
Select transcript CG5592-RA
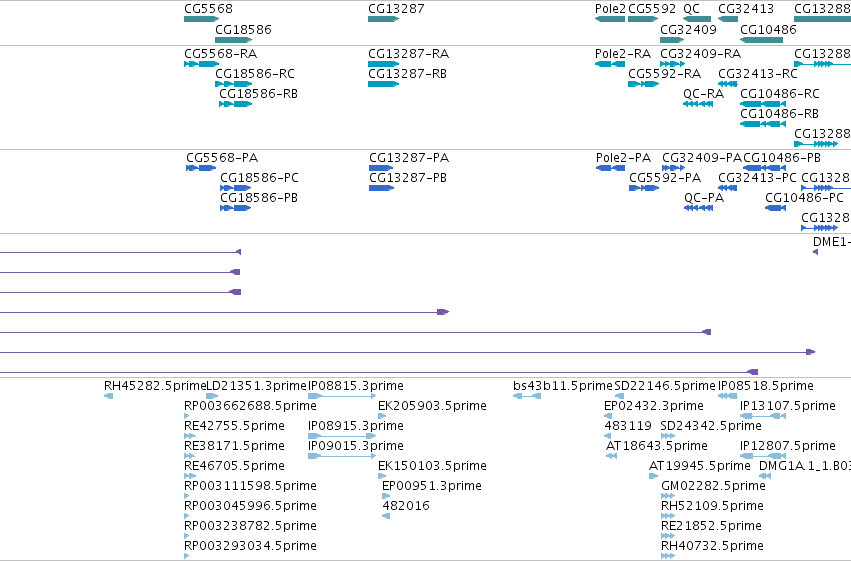pyautogui.click(x=643, y=84)
